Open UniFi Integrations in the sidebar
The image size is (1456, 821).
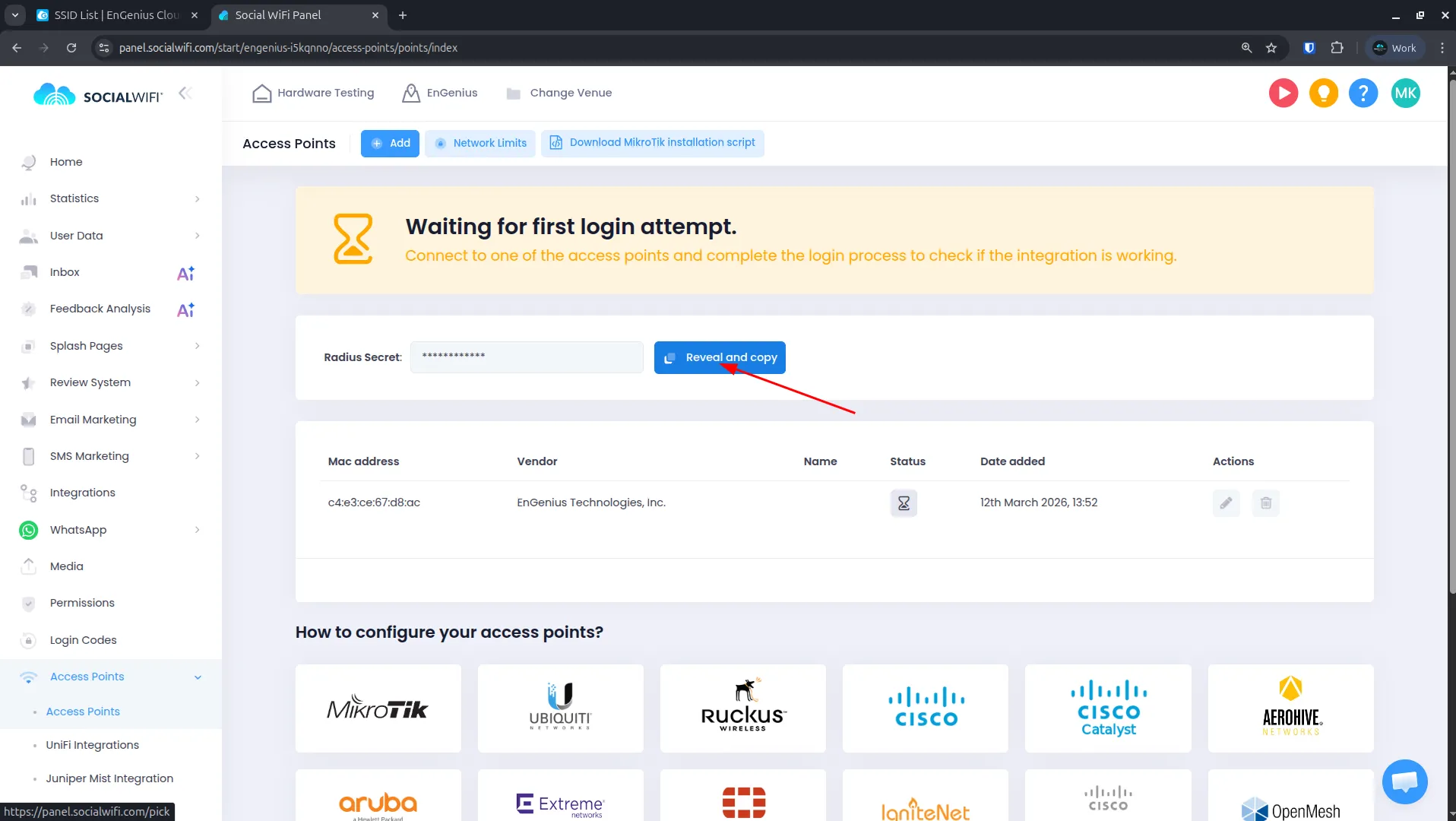(x=92, y=745)
